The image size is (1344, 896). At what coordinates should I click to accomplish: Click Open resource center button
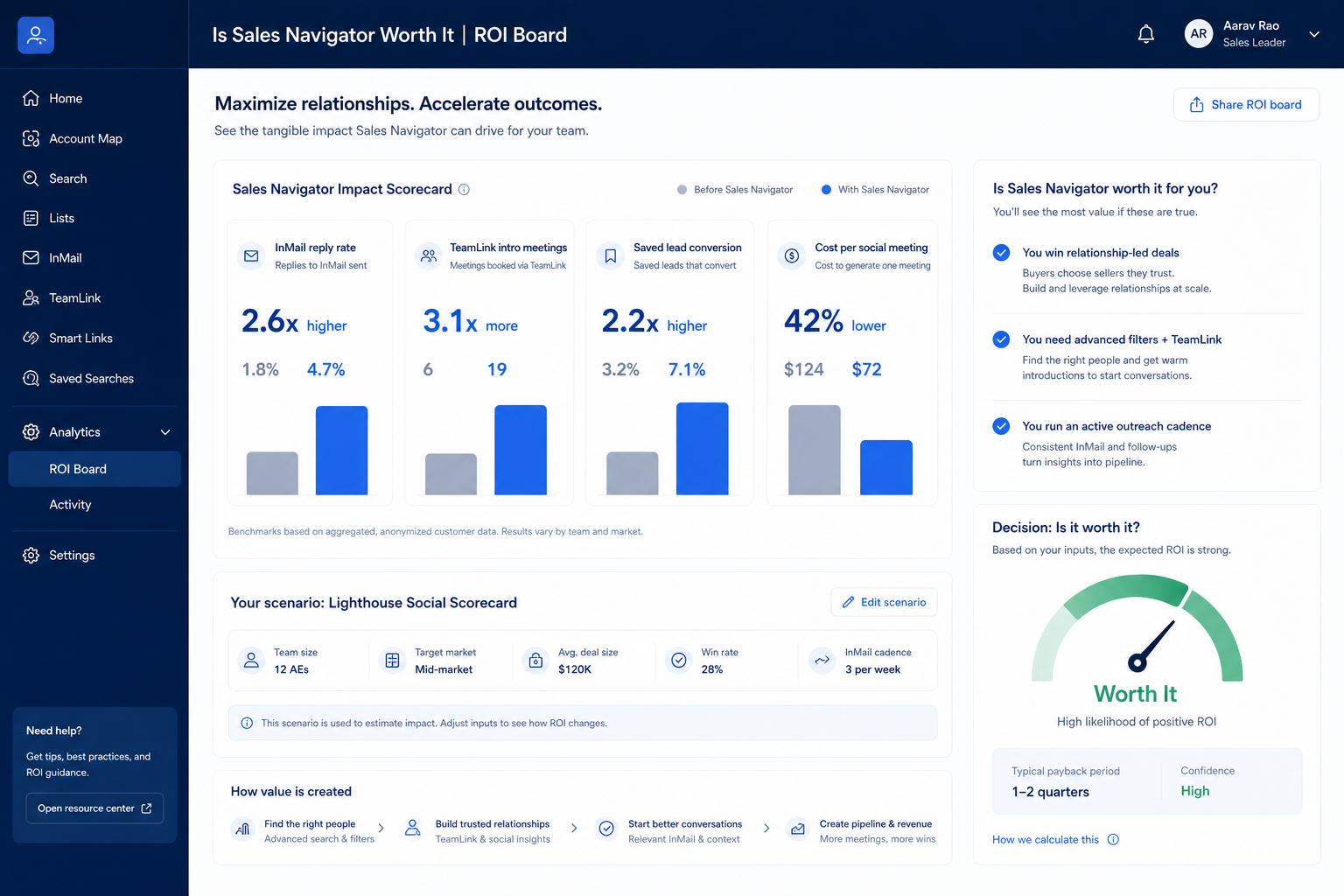(94, 808)
